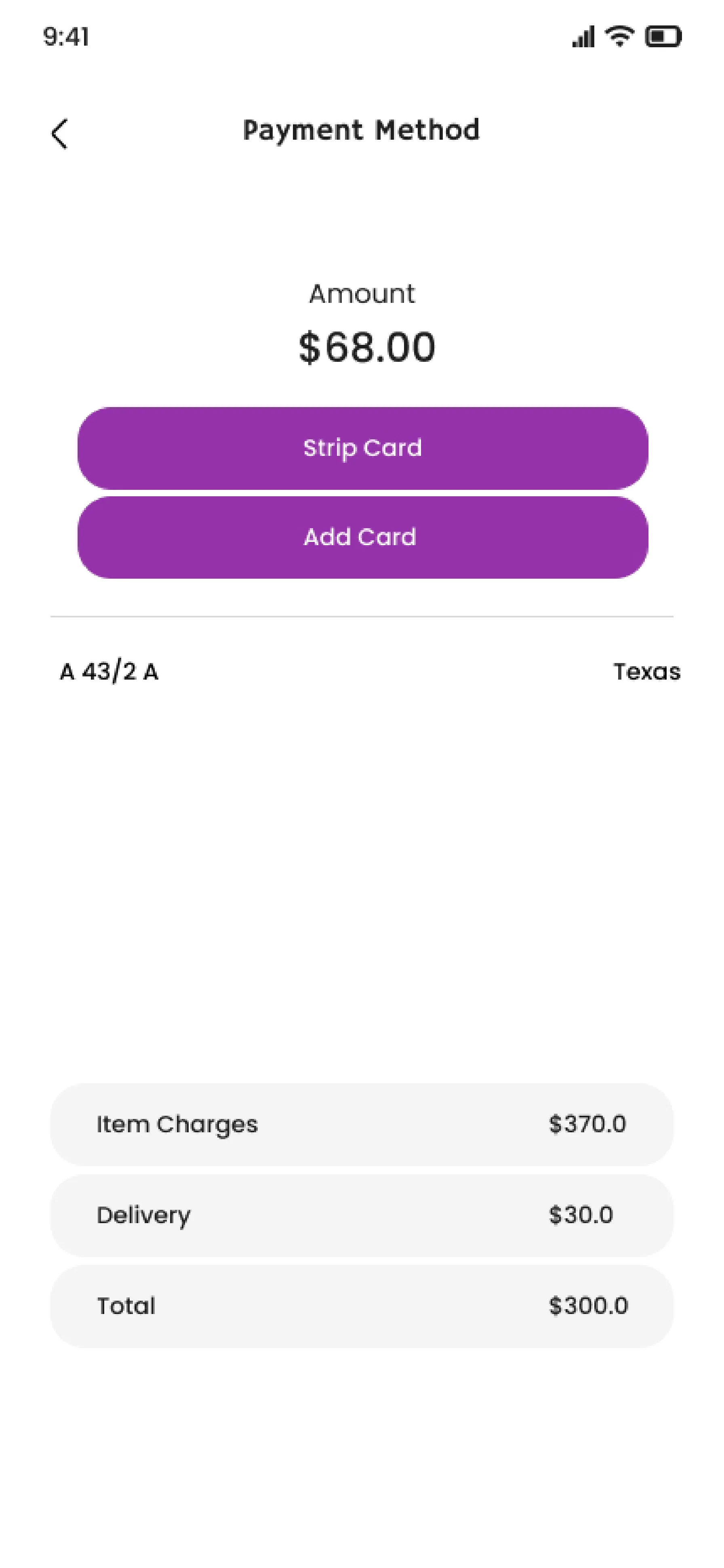This screenshot has width=724, height=1568.
Task: Tap the $30.0 delivery fee value
Action: [580, 1215]
